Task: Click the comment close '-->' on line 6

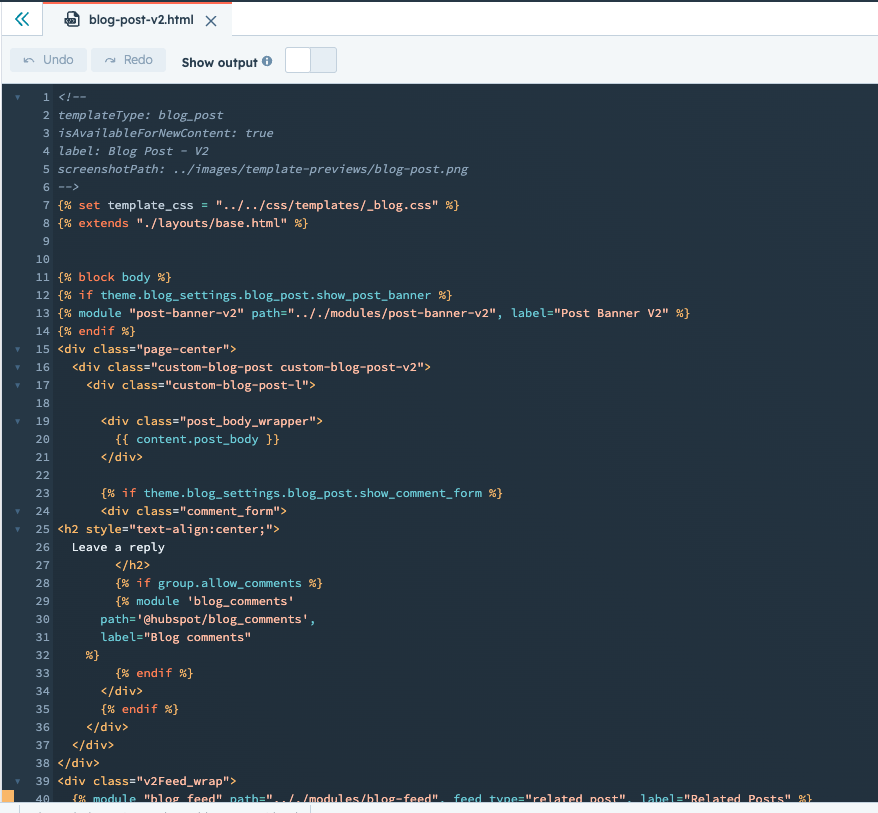Action: point(68,187)
